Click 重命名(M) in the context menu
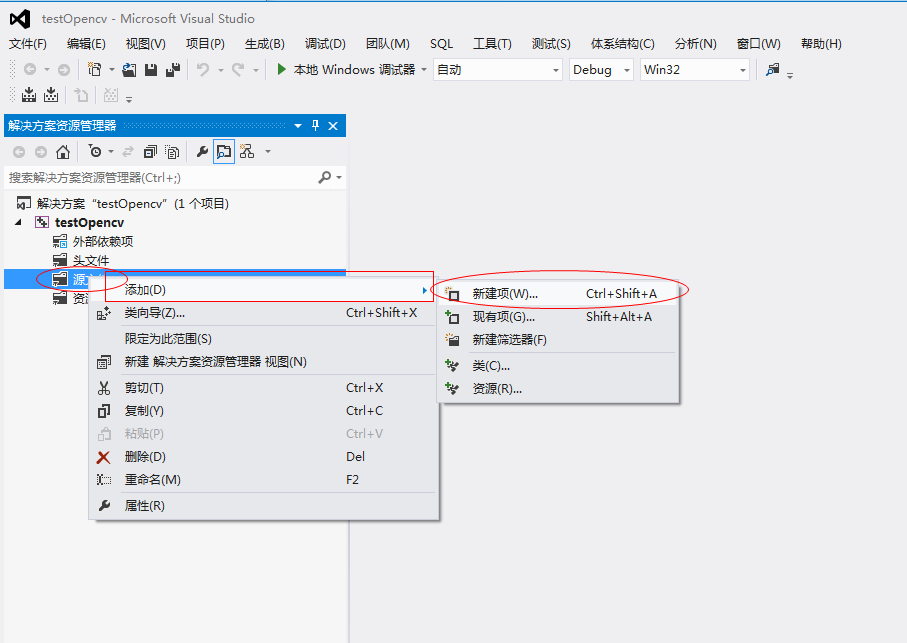Image resolution: width=907 pixels, height=643 pixels. [x=152, y=480]
